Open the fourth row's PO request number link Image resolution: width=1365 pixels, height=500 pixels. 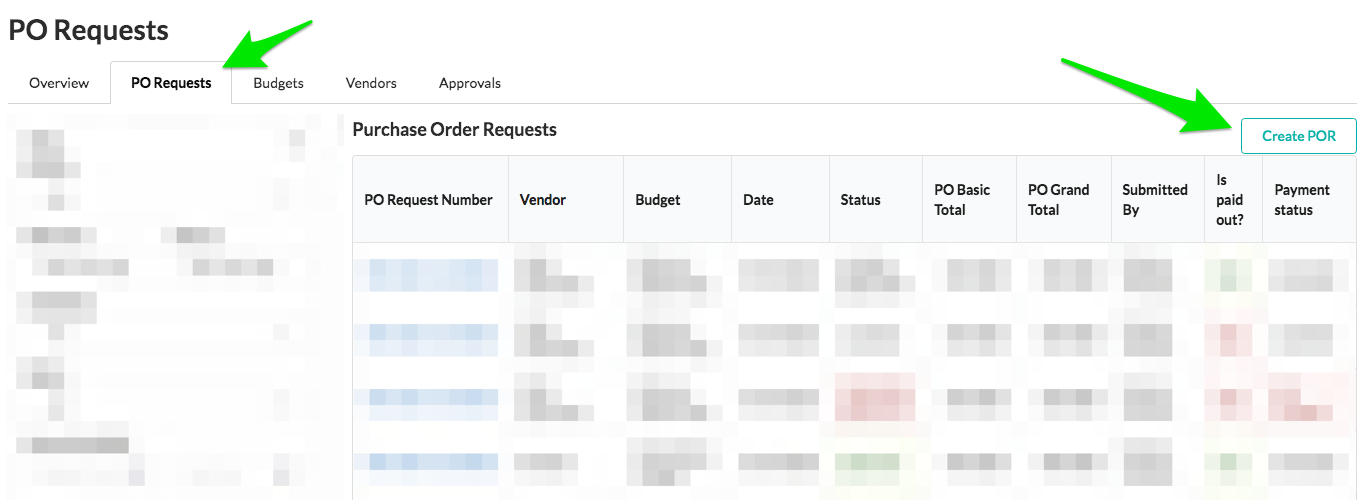point(433,462)
